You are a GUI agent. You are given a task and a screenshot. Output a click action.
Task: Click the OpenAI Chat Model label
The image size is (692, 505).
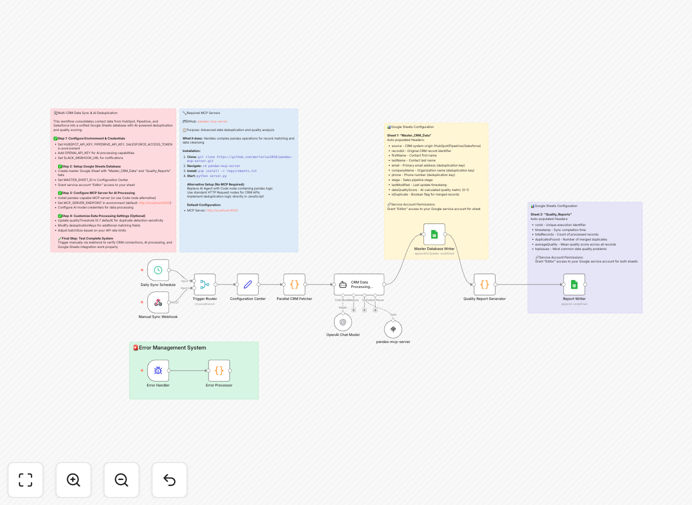[x=343, y=335]
